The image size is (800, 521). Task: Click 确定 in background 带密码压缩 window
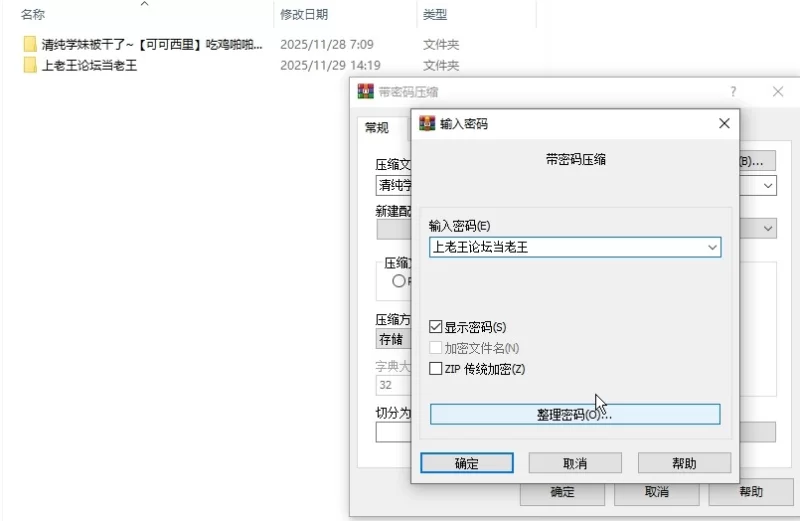coord(562,492)
